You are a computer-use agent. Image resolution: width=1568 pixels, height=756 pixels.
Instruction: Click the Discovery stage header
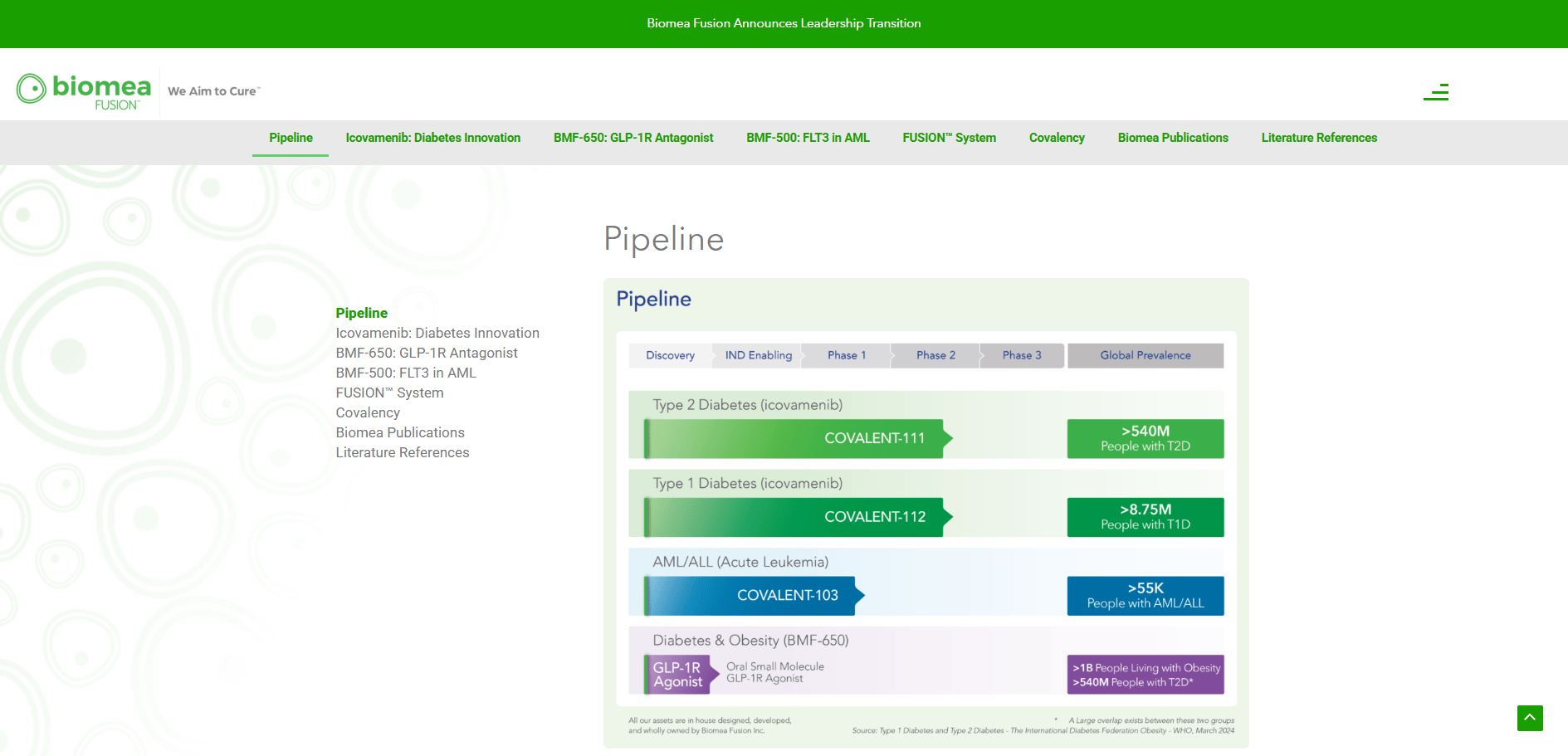[x=670, y=355]
